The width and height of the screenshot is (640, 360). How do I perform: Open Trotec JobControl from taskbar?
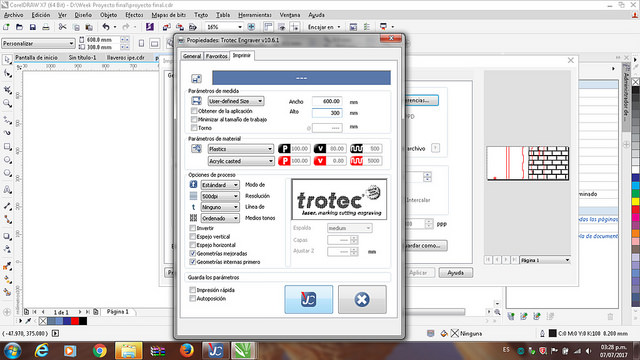[215, 351]
